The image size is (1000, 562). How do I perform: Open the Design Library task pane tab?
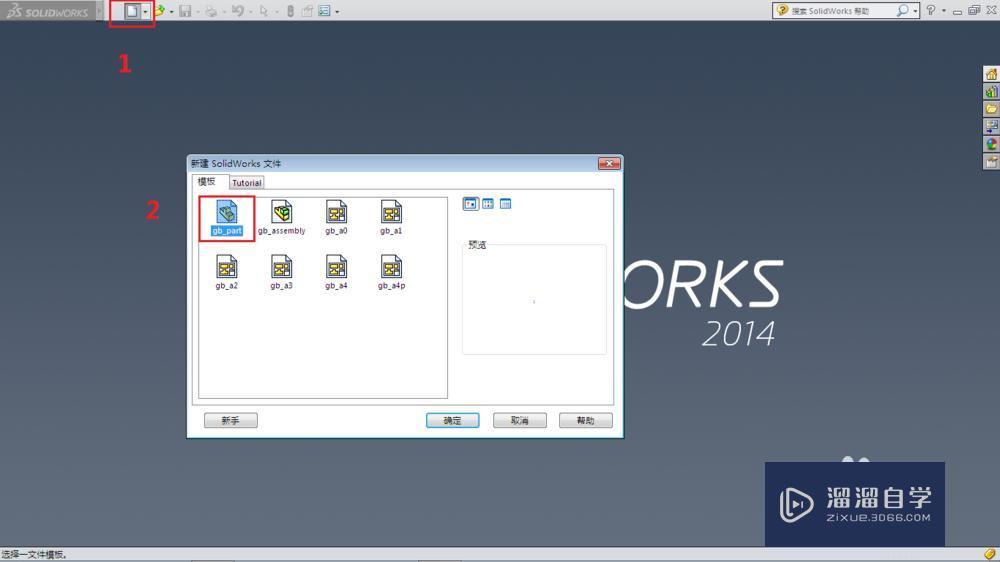[991, 91]
